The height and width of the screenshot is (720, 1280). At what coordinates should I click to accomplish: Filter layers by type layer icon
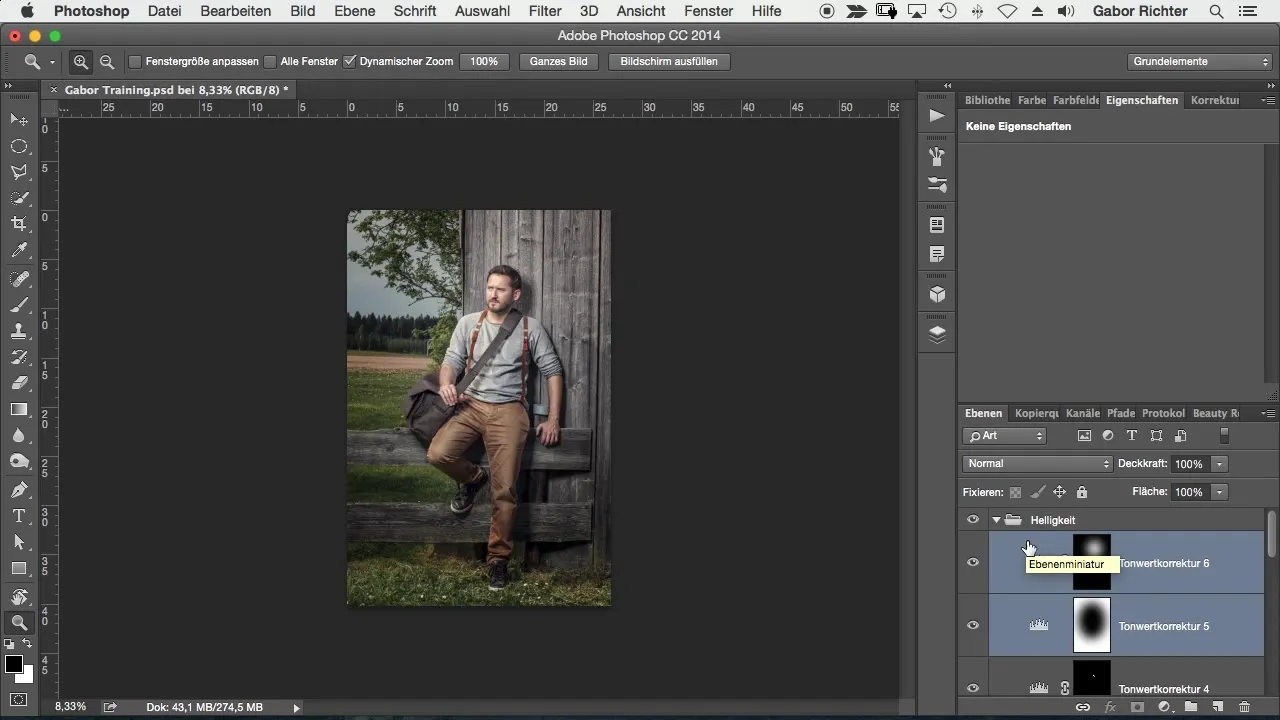[1132, 436]
